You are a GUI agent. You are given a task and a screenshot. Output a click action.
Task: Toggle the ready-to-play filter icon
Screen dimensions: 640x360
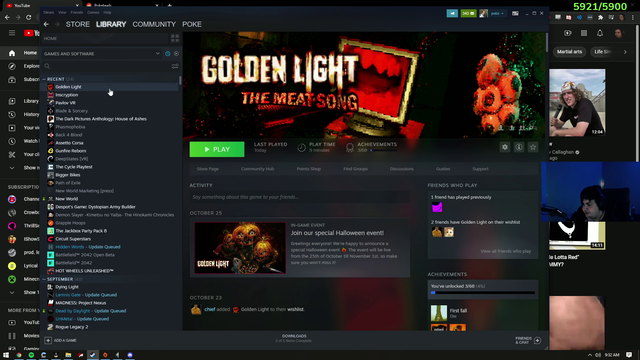click(x=176, y=53)
